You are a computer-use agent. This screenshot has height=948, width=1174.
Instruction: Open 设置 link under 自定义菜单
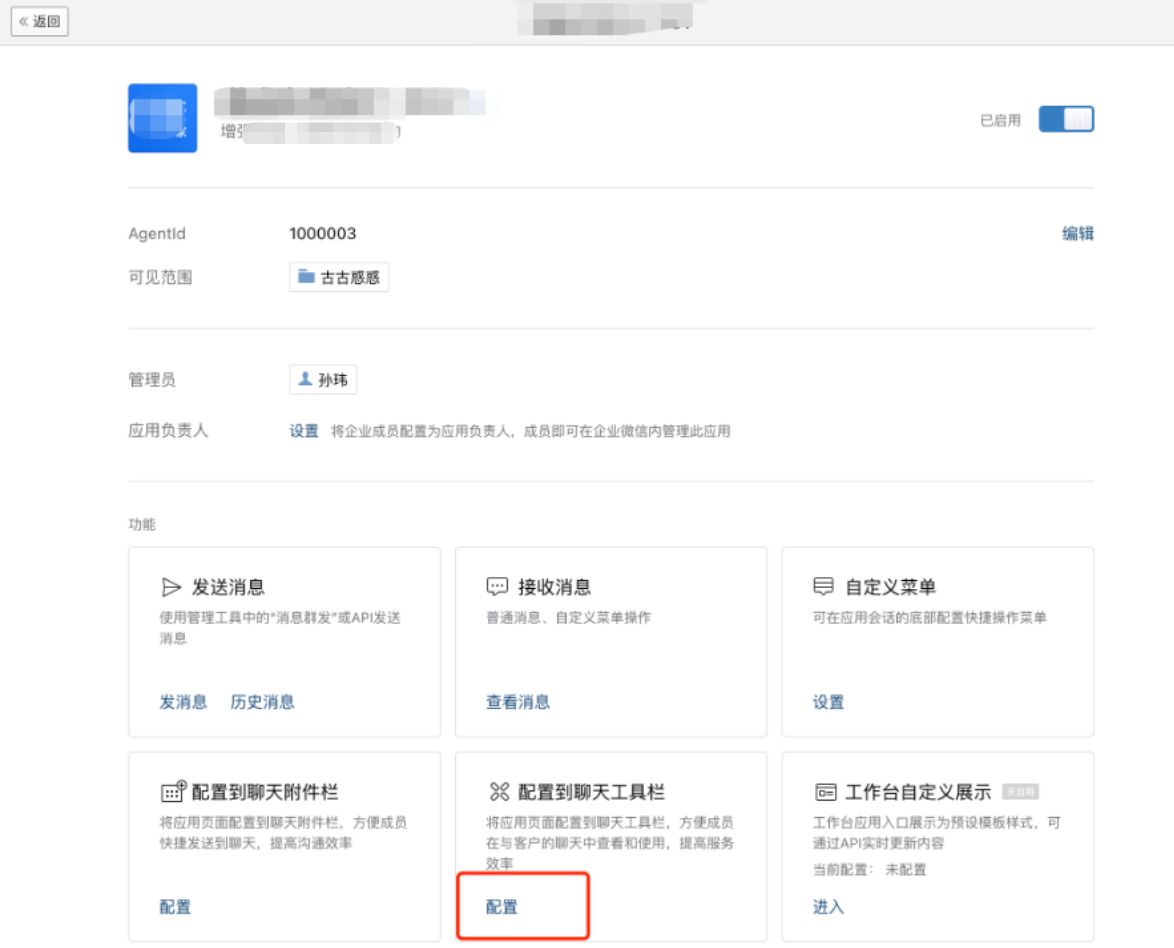click(829, 702)
